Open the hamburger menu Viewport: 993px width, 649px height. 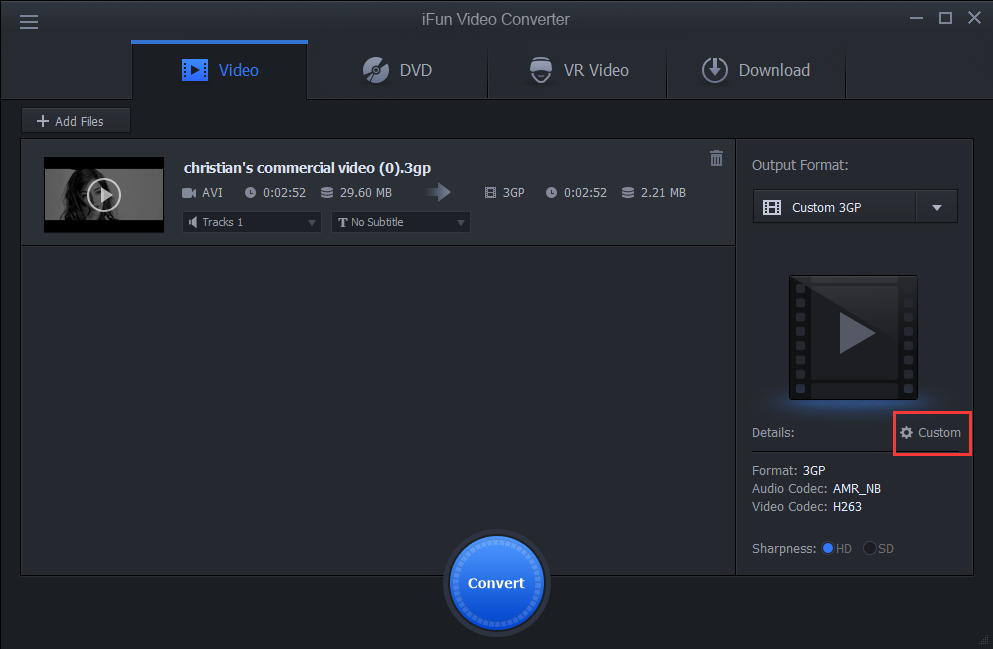point(28,22)
